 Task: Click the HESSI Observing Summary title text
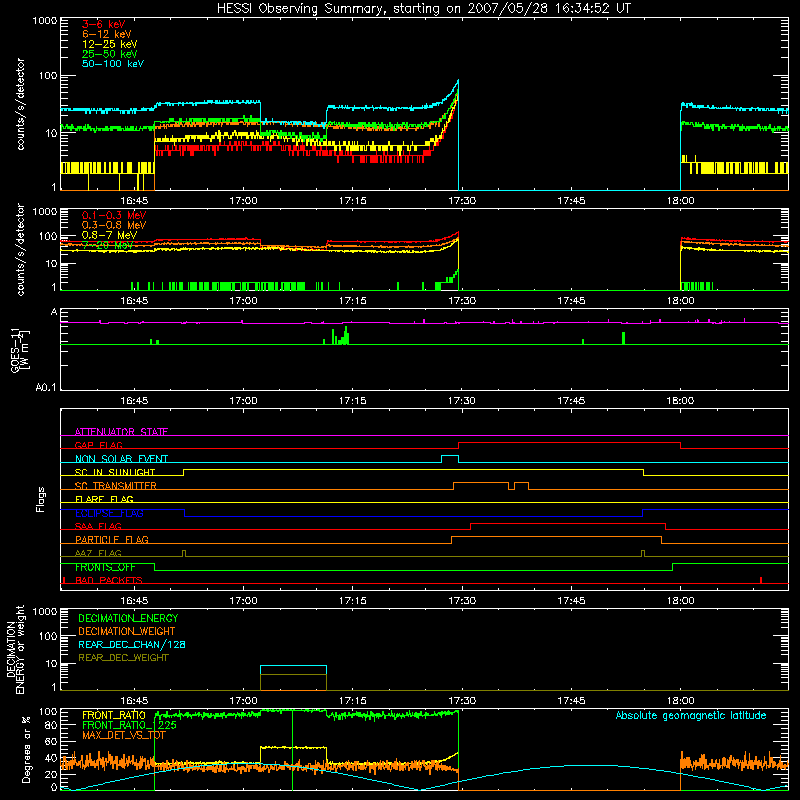click(x=423, y=9)
